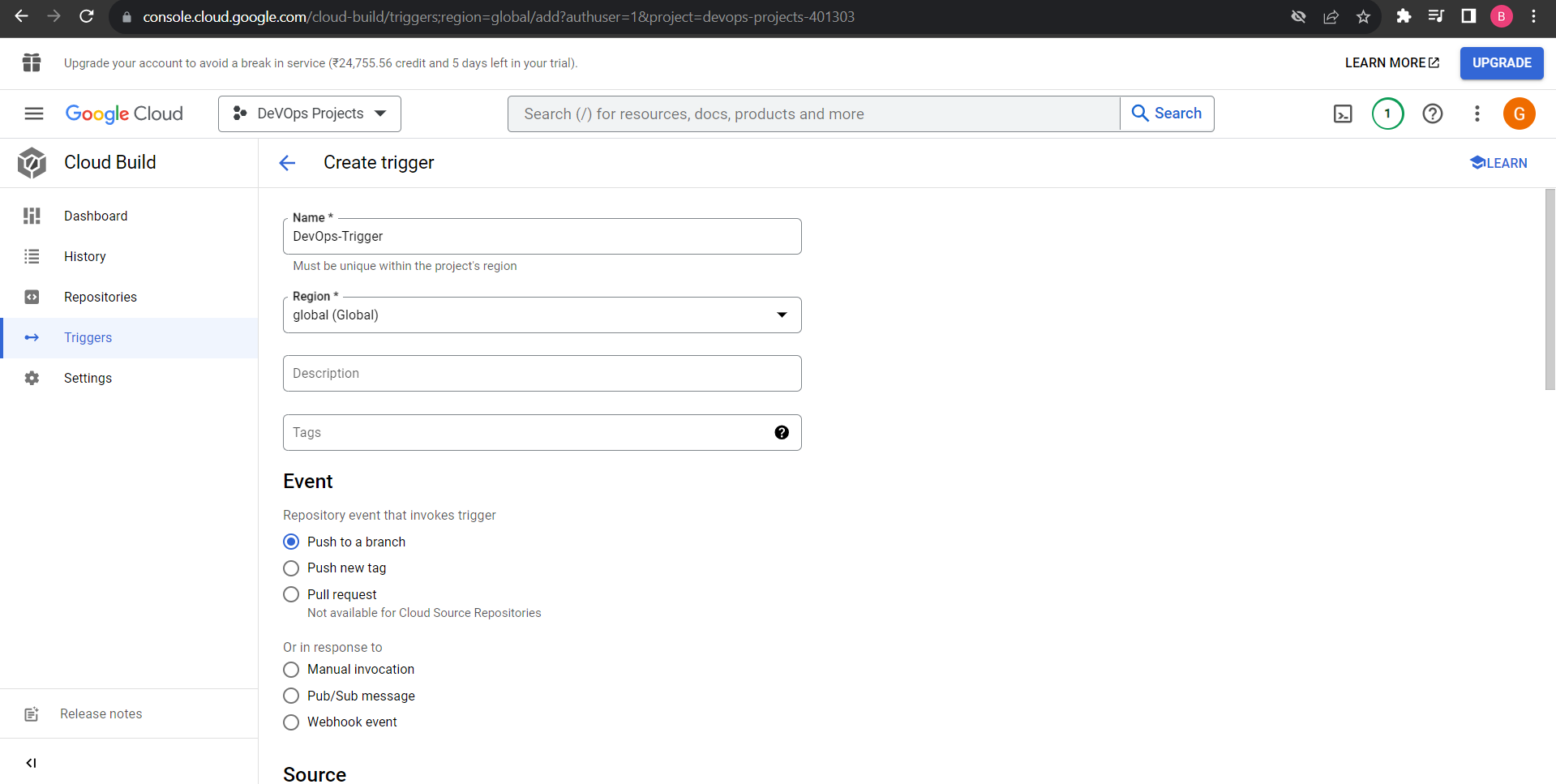Select Pull request radio button
The image size is (1556, 784).
click(x=291, y=594)
